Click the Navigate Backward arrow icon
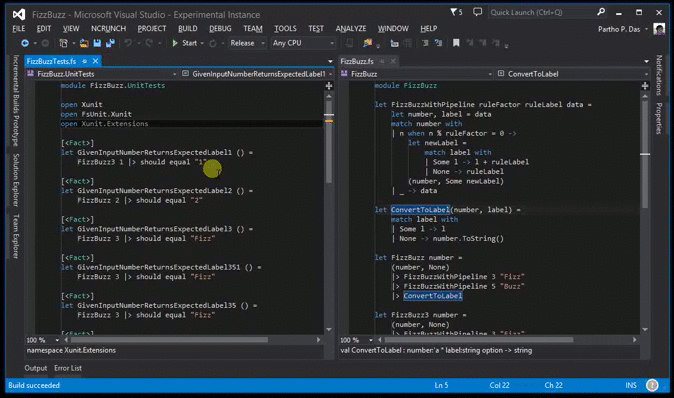 (x=25, y=43)
